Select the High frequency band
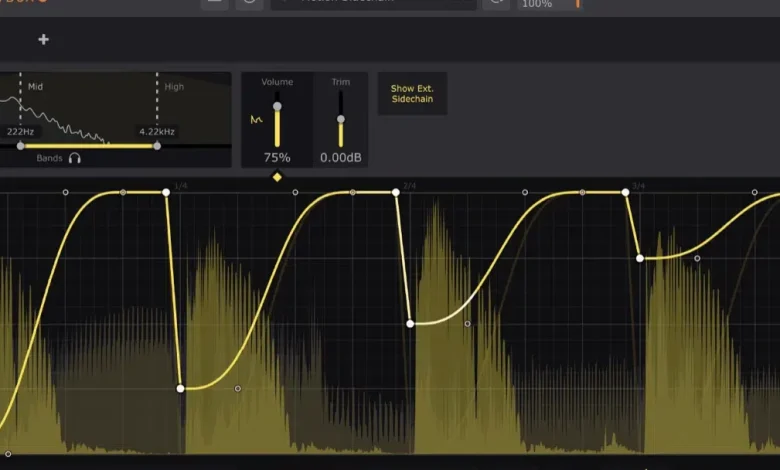780x470 pixels. 174,87
